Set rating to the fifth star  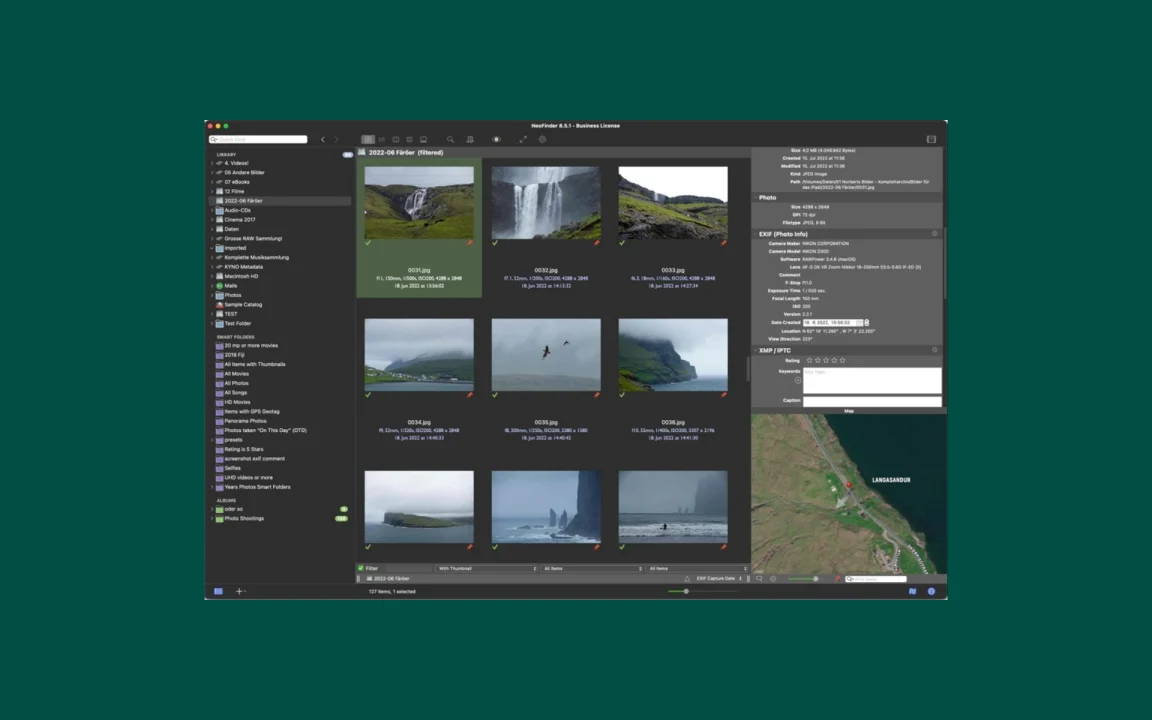(843, 361)
